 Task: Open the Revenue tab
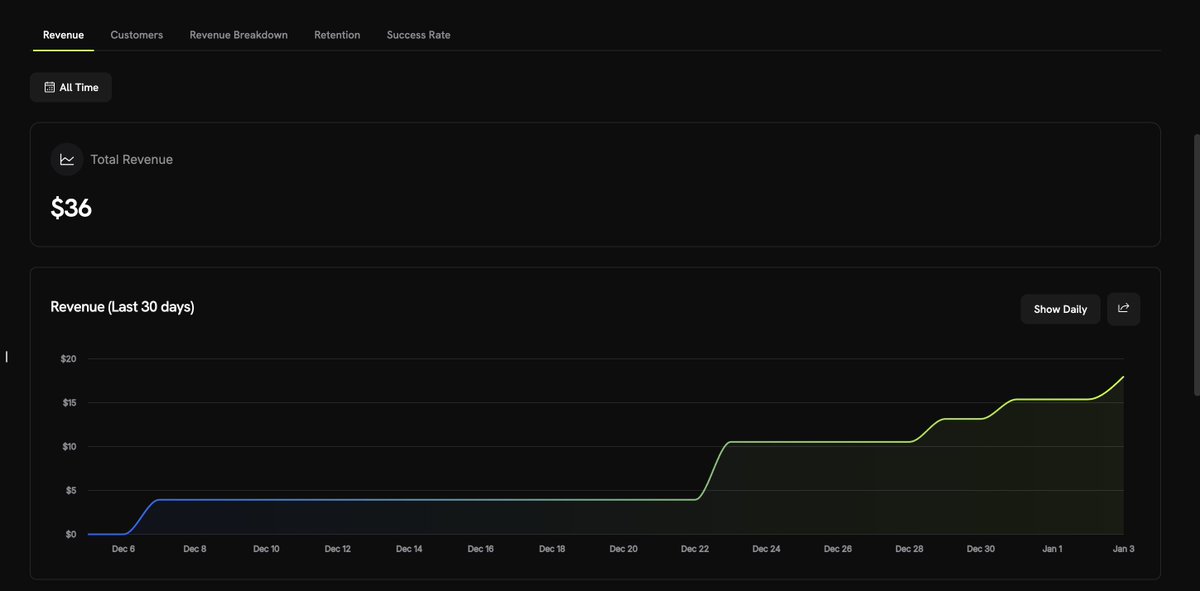(x=63, y=35)
